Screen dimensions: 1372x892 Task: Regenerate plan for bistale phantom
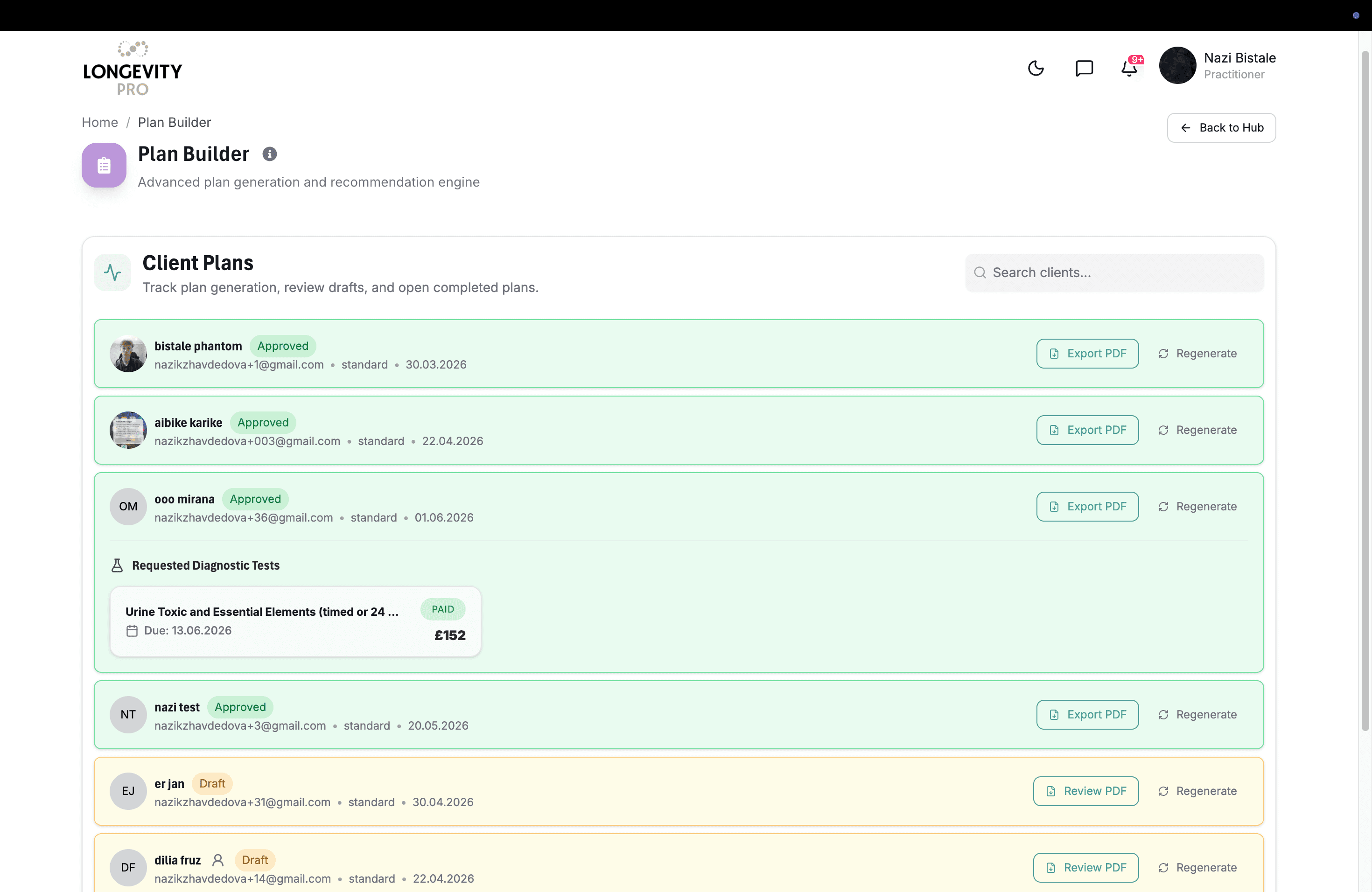(x=1197, y=353)
